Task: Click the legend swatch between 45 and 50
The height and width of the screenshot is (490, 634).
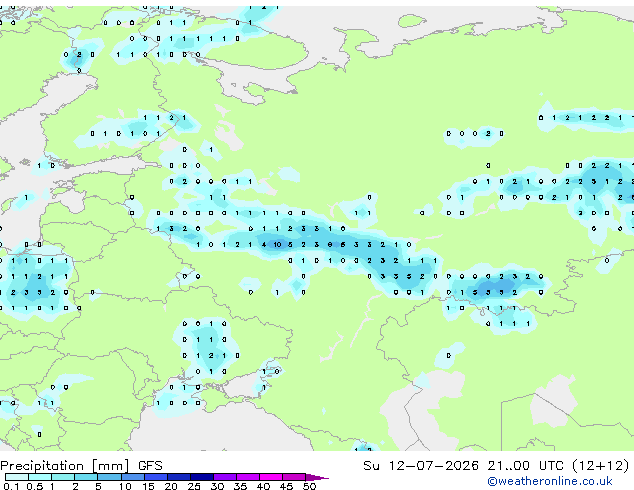Action: pos(294,477)
